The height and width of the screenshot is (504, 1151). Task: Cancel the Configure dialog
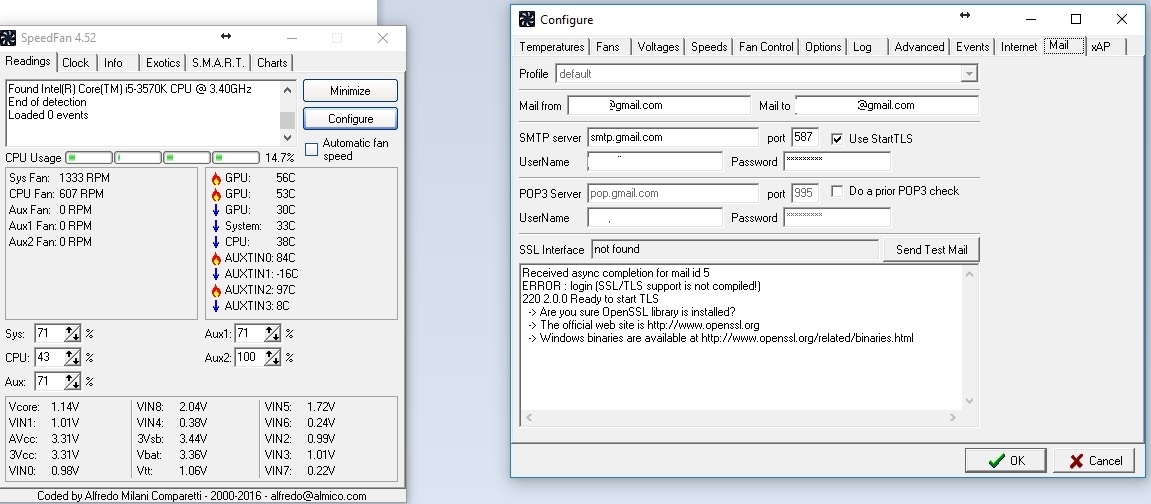click(1094, 461)
